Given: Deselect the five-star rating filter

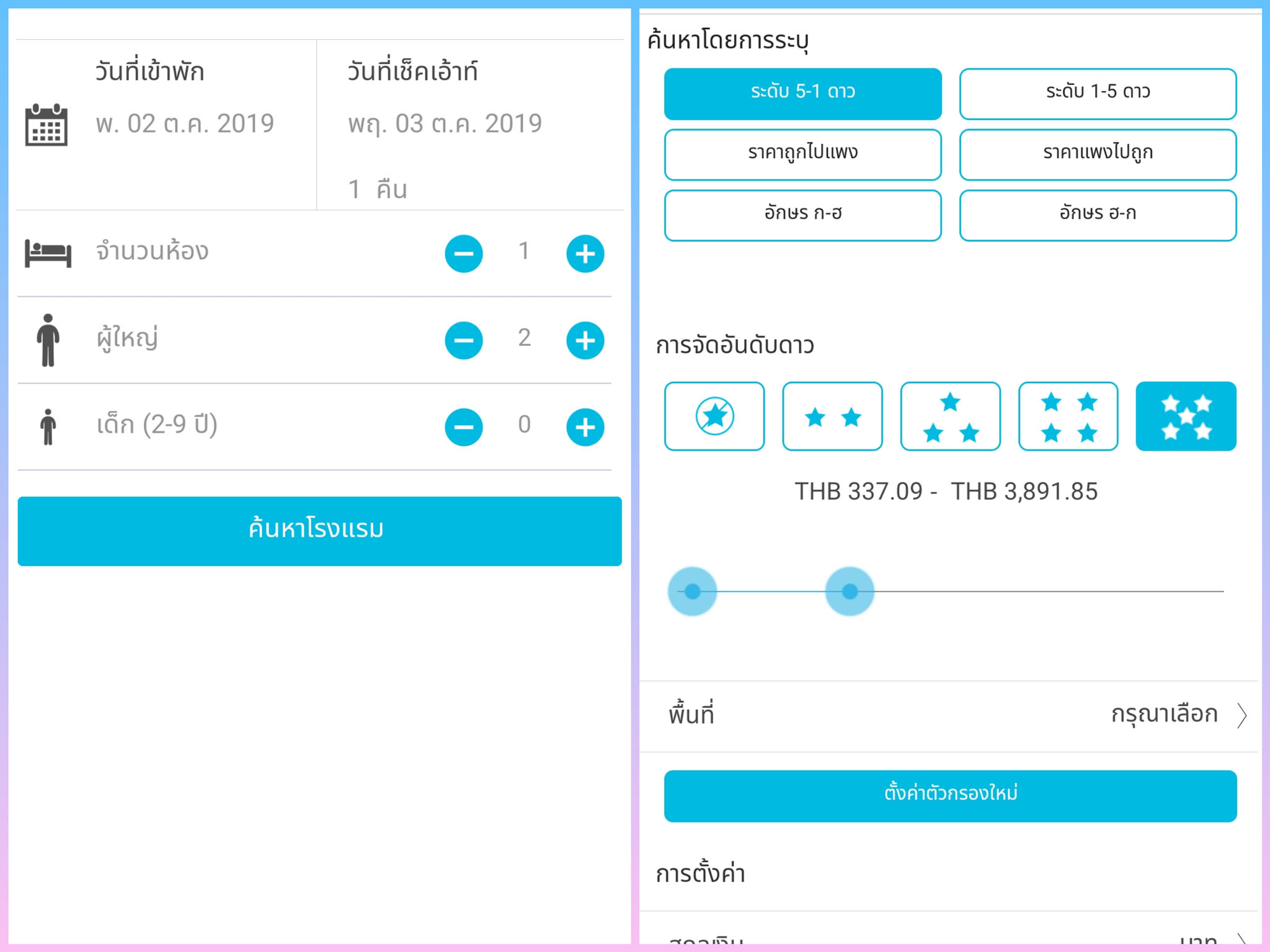Looking at the screenshot, I should point(1186,416).
